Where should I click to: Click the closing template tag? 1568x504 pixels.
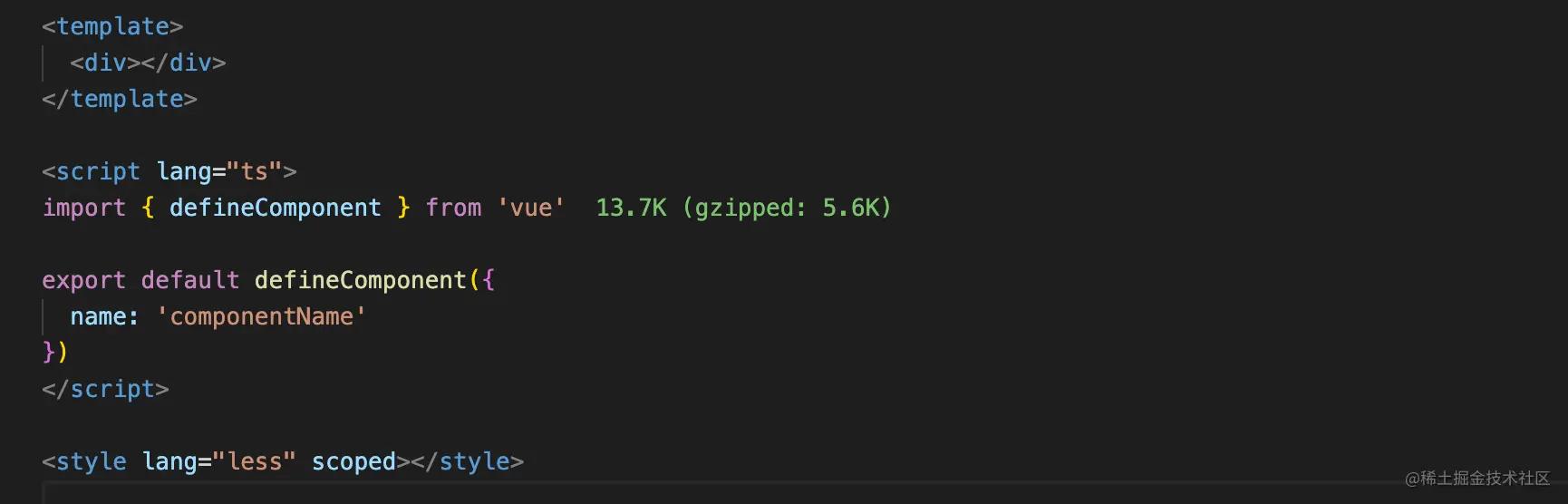pyautogui.click(x=120, y=99)
